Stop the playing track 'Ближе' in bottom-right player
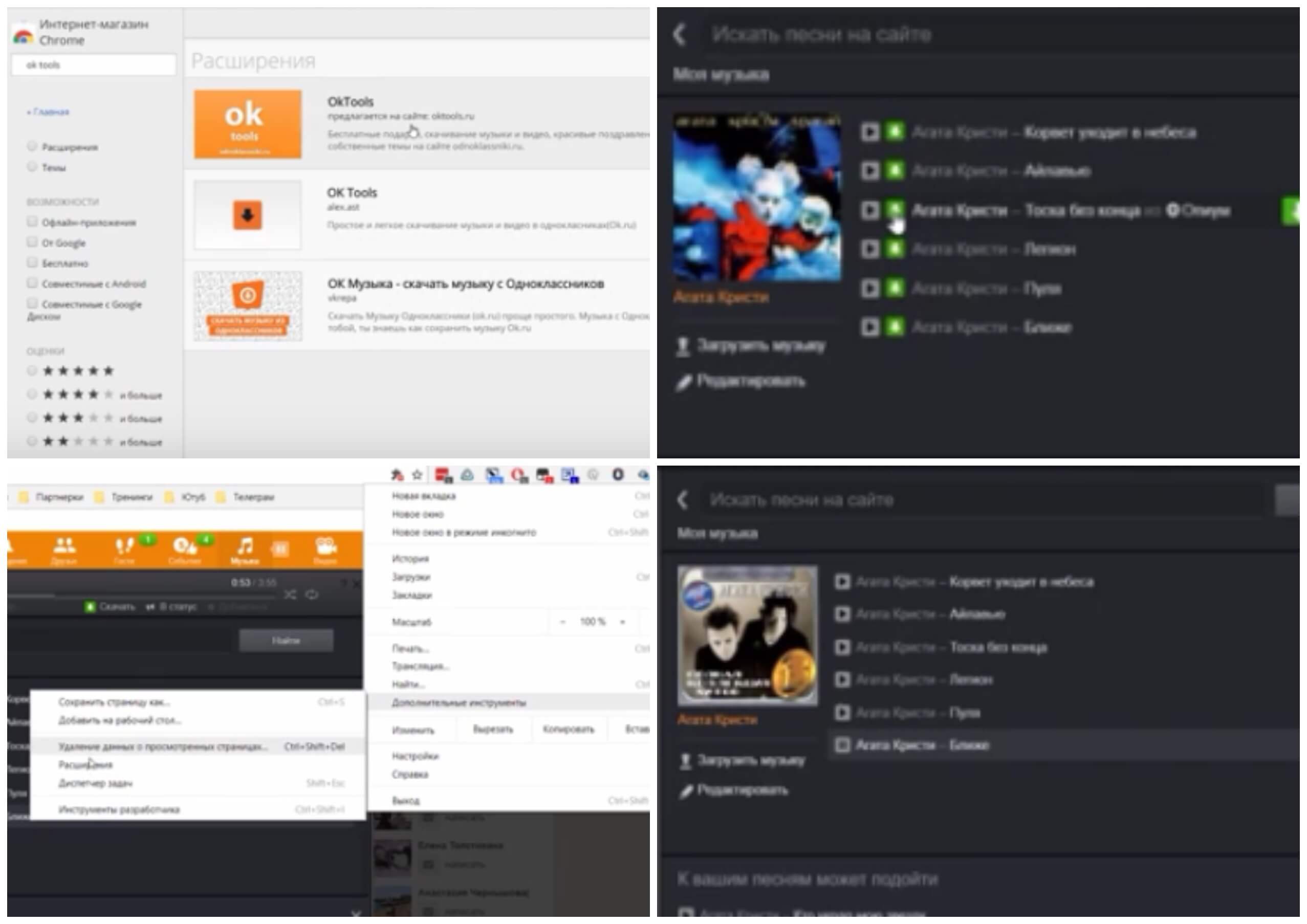Image resolution: width=1307 pixels, height=924 pixels. 842,745
